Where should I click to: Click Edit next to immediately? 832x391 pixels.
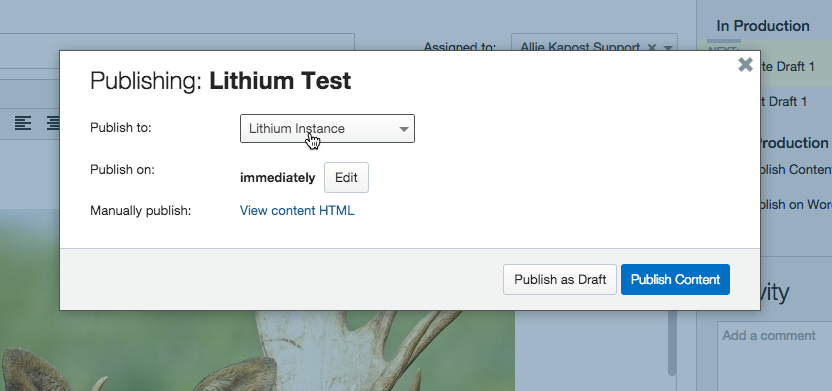point(346,178)
